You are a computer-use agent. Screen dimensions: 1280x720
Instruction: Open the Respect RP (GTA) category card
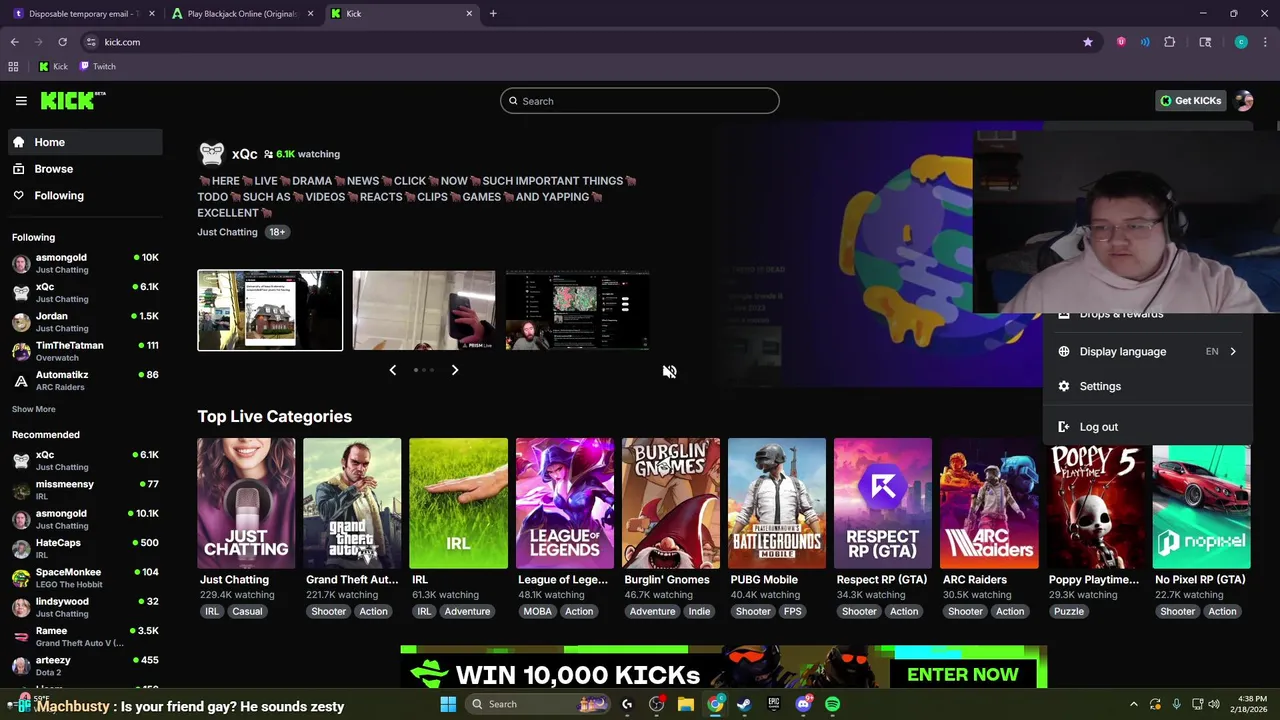pyautogui.click(x=883, y=503)
